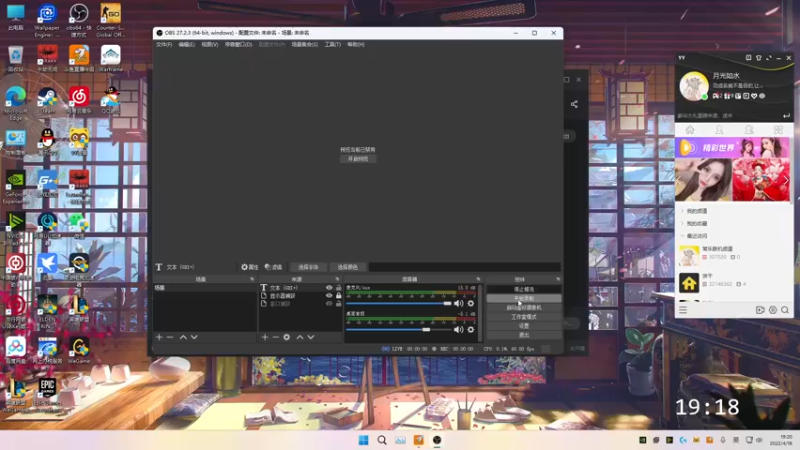Open 场景集合(S) menu in OBS
This screenshot has width=800, height=450.
click(305, 44)
